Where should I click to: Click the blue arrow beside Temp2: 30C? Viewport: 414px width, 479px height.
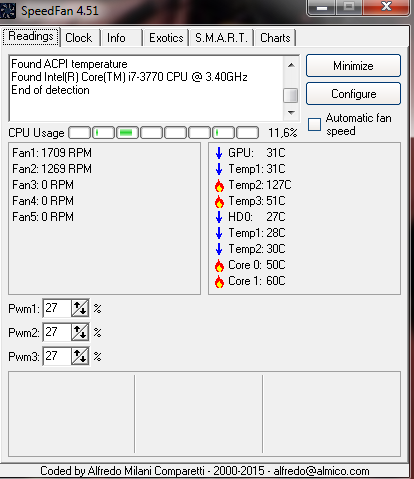(x=219, y=249)
